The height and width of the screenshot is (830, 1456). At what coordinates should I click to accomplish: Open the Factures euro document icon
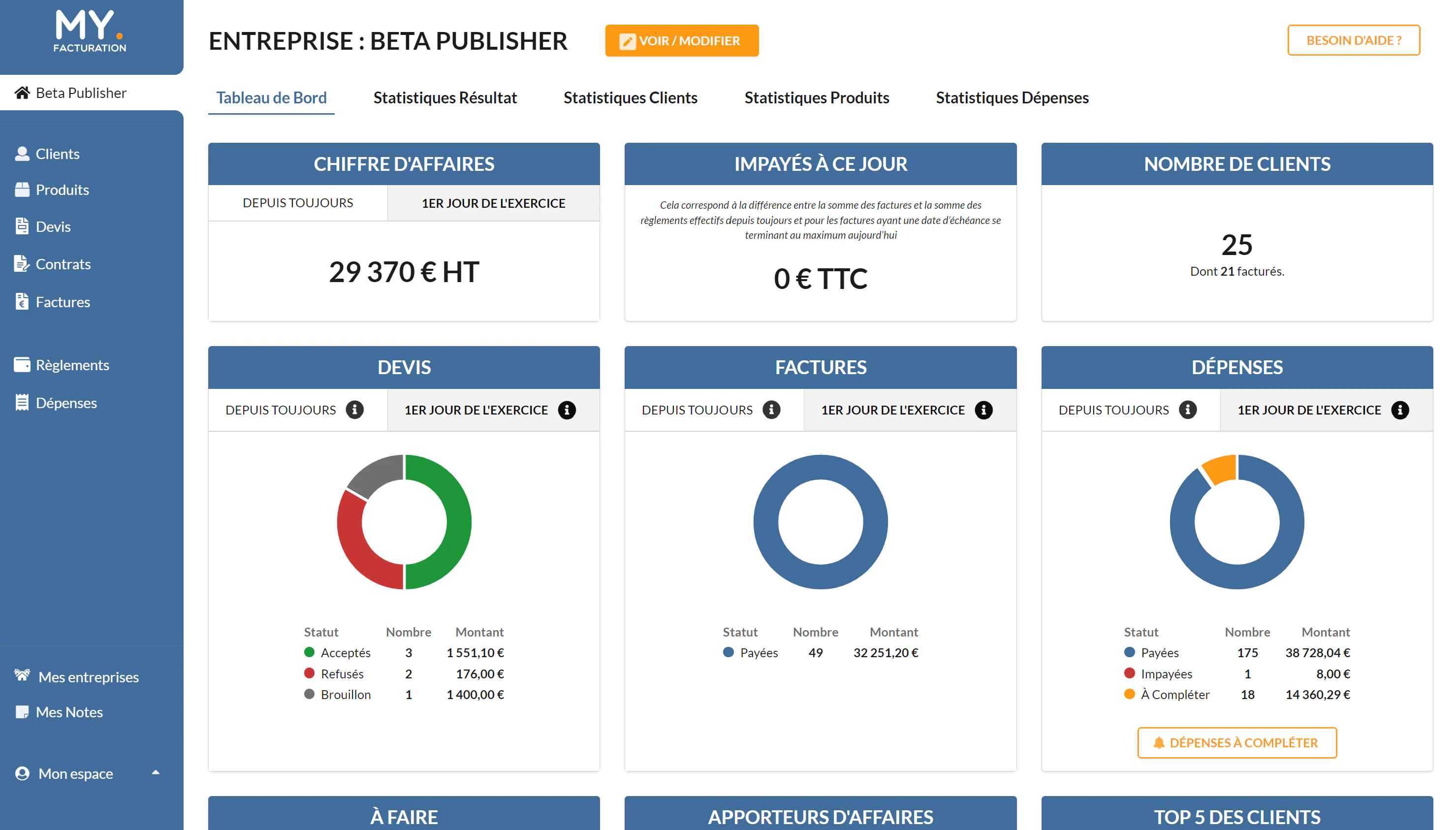point(22,302)
